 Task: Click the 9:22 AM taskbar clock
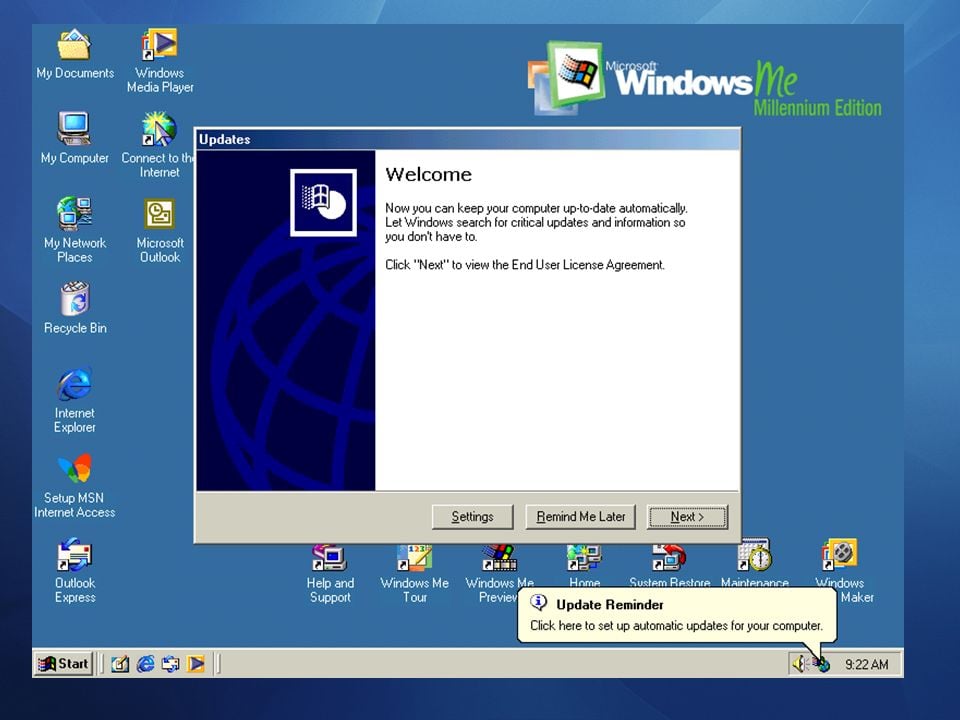[x=866, y=664]
